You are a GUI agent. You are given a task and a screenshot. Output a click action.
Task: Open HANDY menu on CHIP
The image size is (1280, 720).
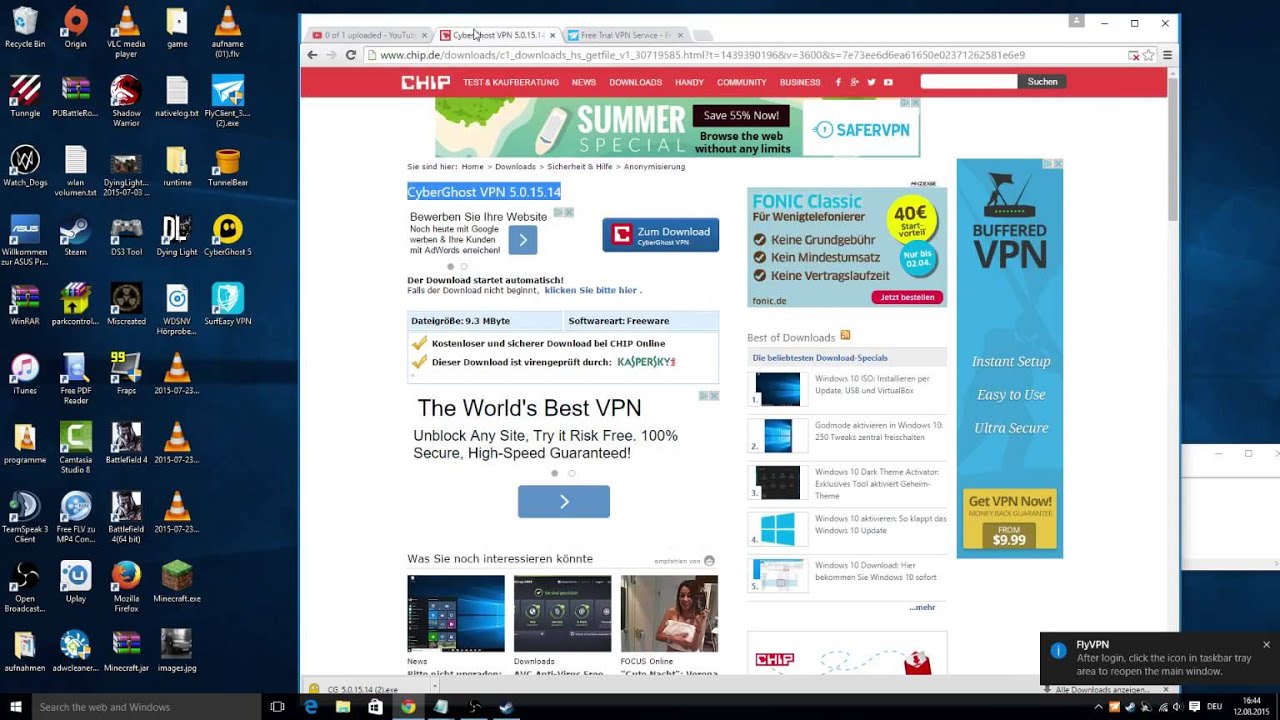pos(689,82)
